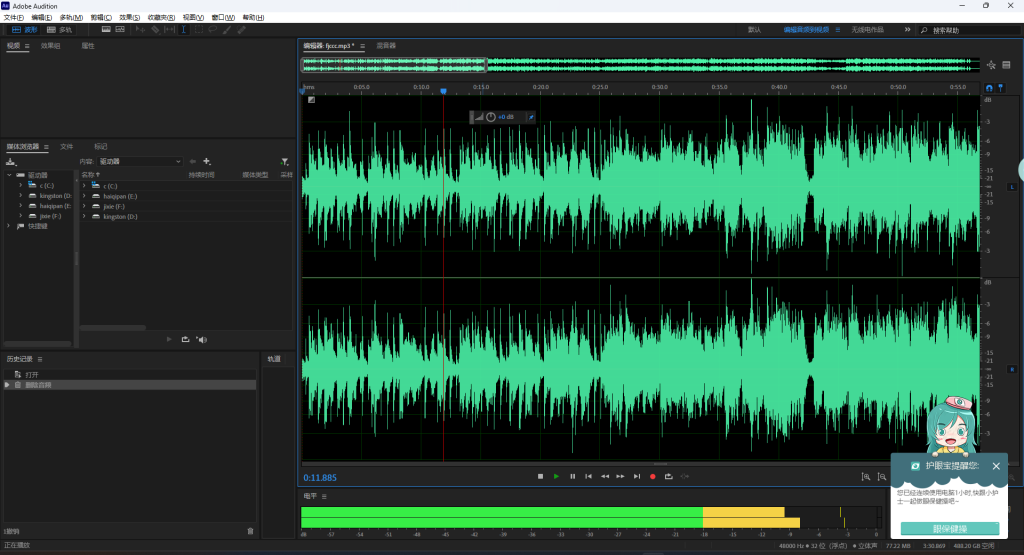1024x555 pixels.
Task: Click the add shortcut plus icon
Action: click(x=207, y=161)
